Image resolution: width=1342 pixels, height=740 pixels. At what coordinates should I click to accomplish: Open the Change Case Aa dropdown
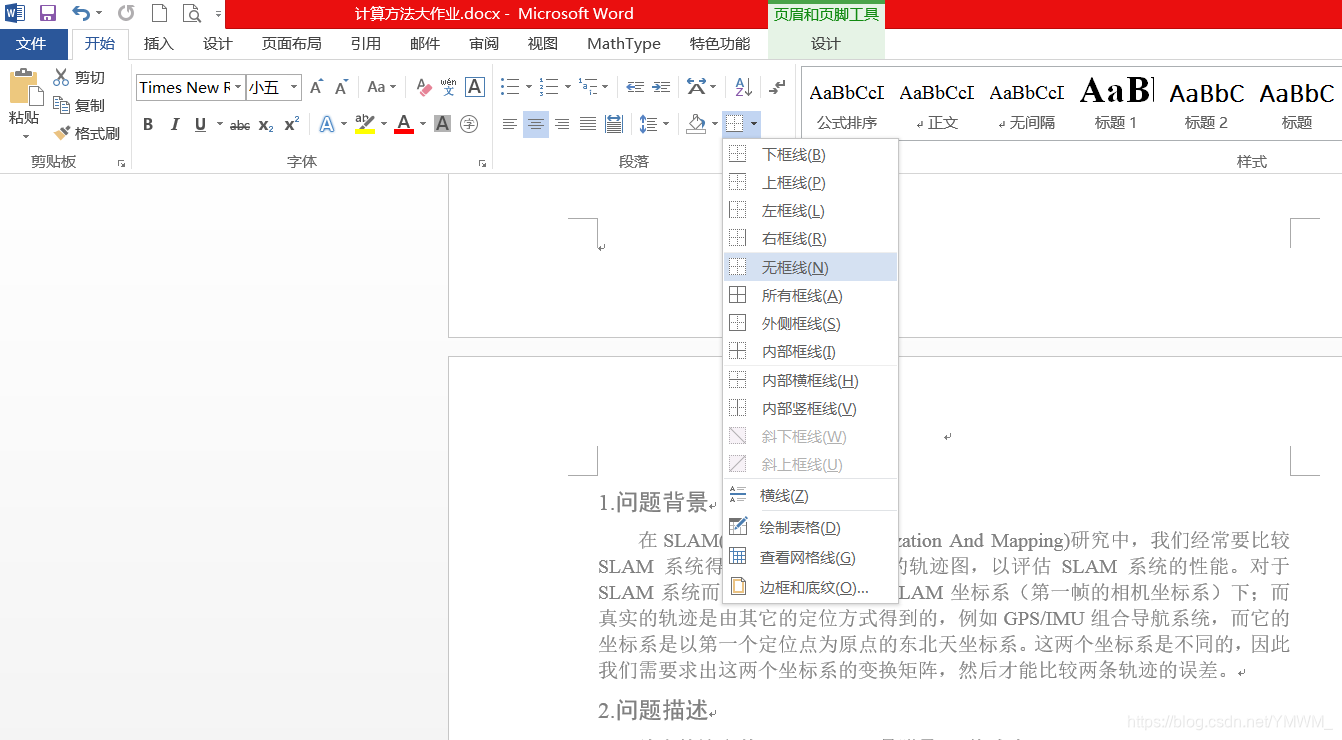point(381,88)
